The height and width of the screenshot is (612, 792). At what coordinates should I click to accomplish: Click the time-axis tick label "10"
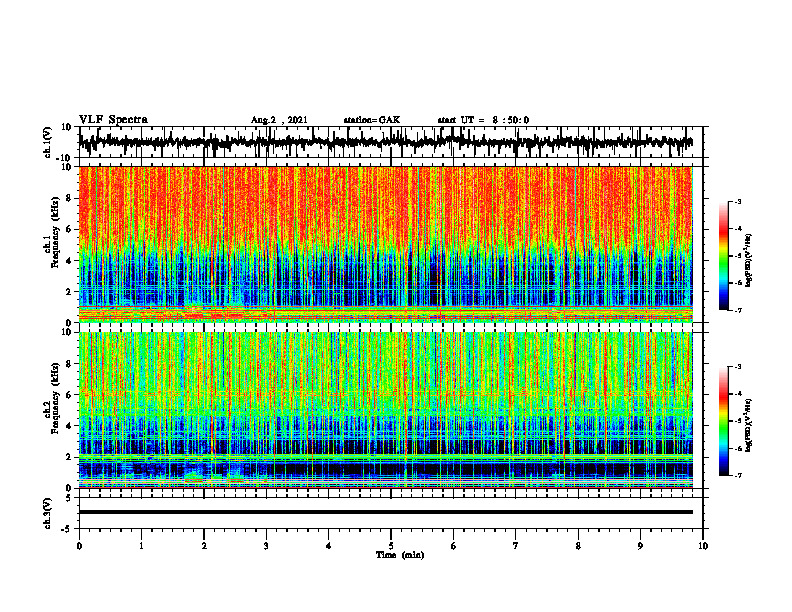point(703,546)
